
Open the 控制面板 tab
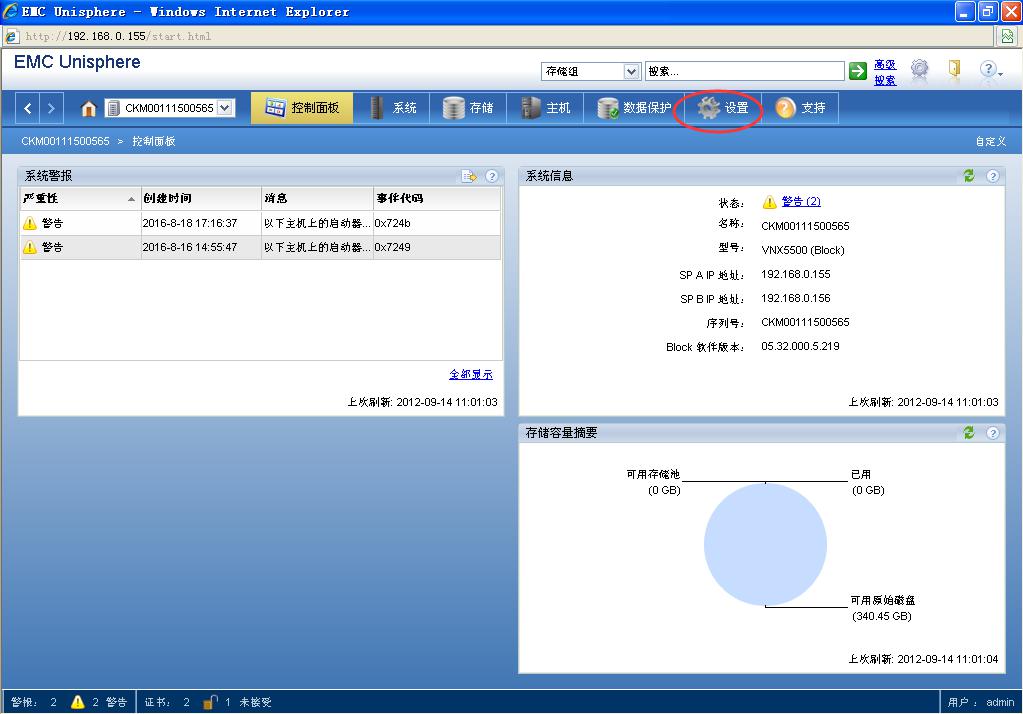click(302, 108)
